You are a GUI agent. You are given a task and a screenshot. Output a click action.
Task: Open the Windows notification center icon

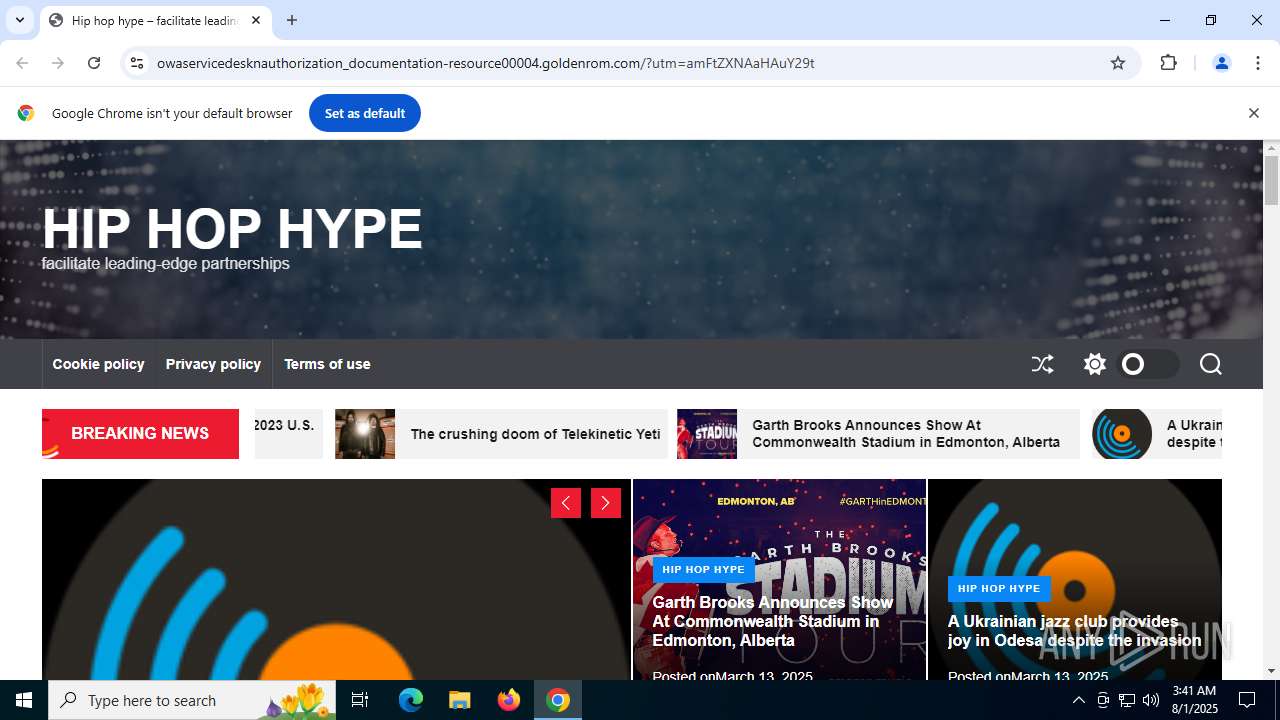coord(1247,700)
